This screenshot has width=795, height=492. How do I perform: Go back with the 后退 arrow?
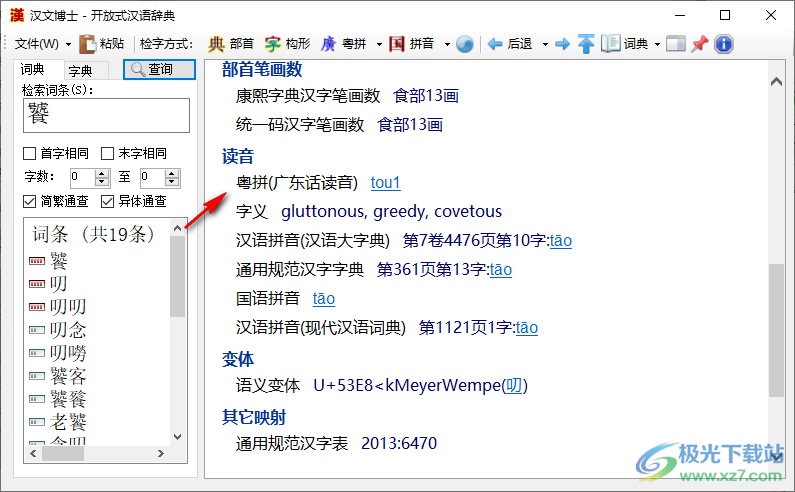(x=495, y=44)
